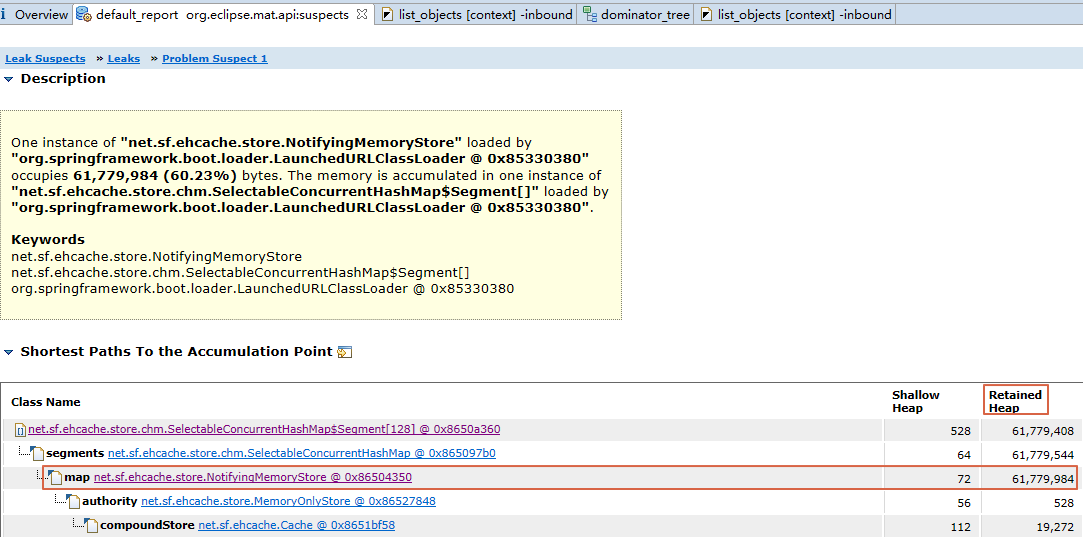Switch to the Overview tab
1083x537 pixels.
[41, 14]
